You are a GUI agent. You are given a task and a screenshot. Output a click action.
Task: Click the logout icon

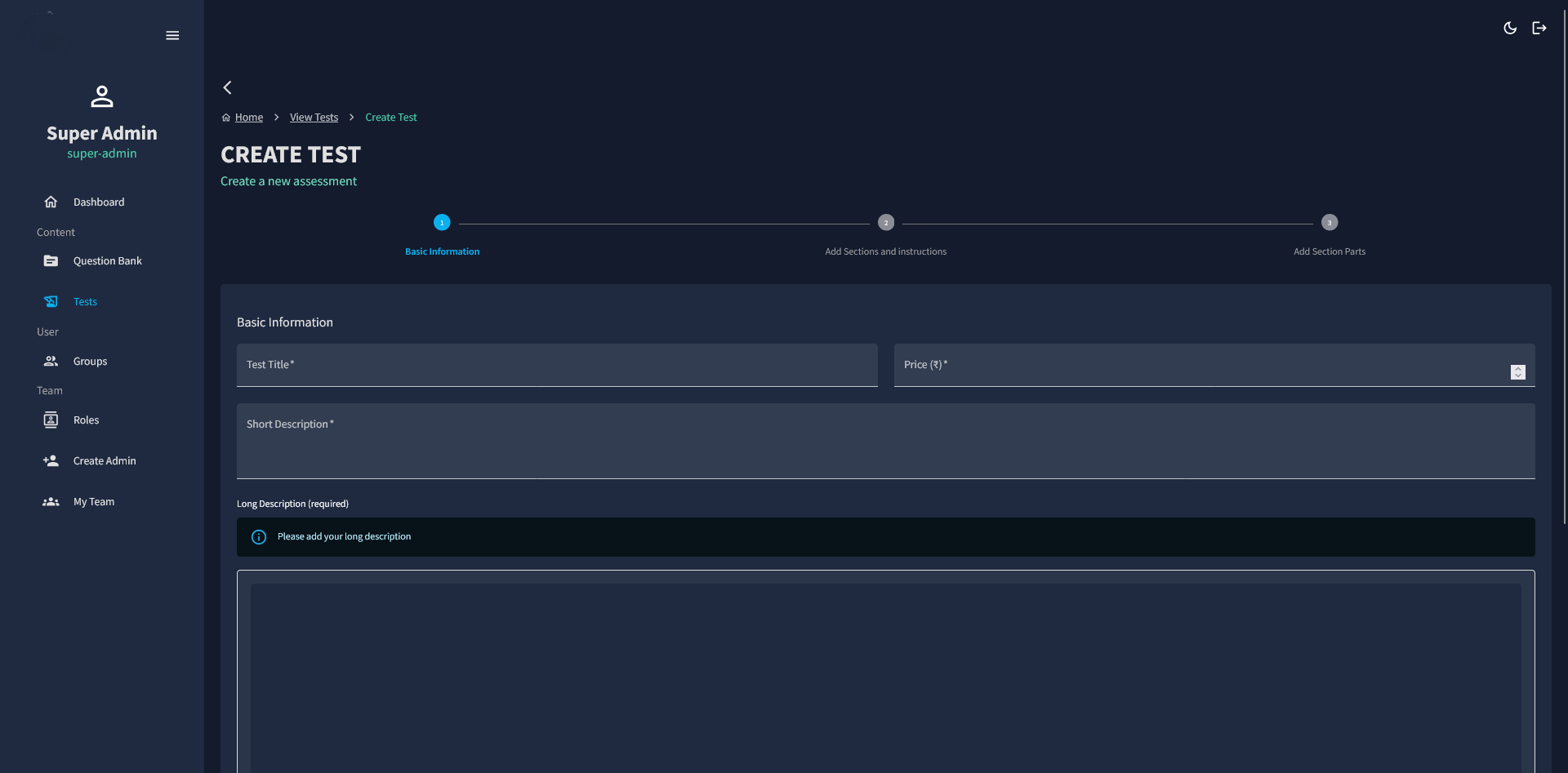(1539, 28)
